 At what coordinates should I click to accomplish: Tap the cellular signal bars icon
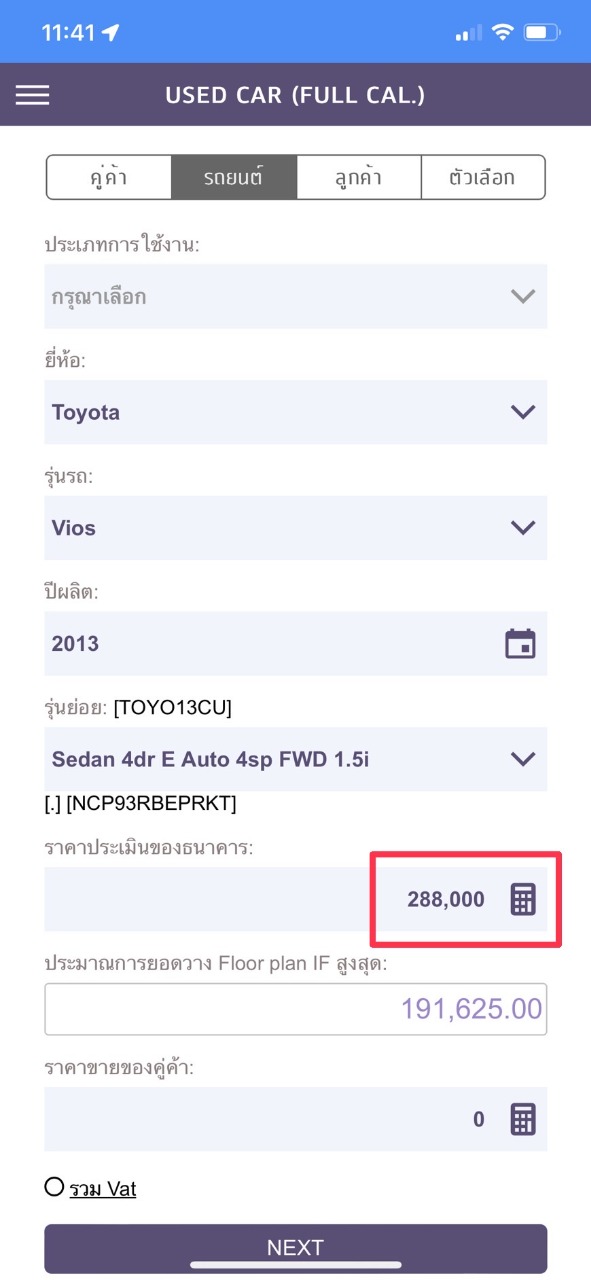(x=467, y=33)
